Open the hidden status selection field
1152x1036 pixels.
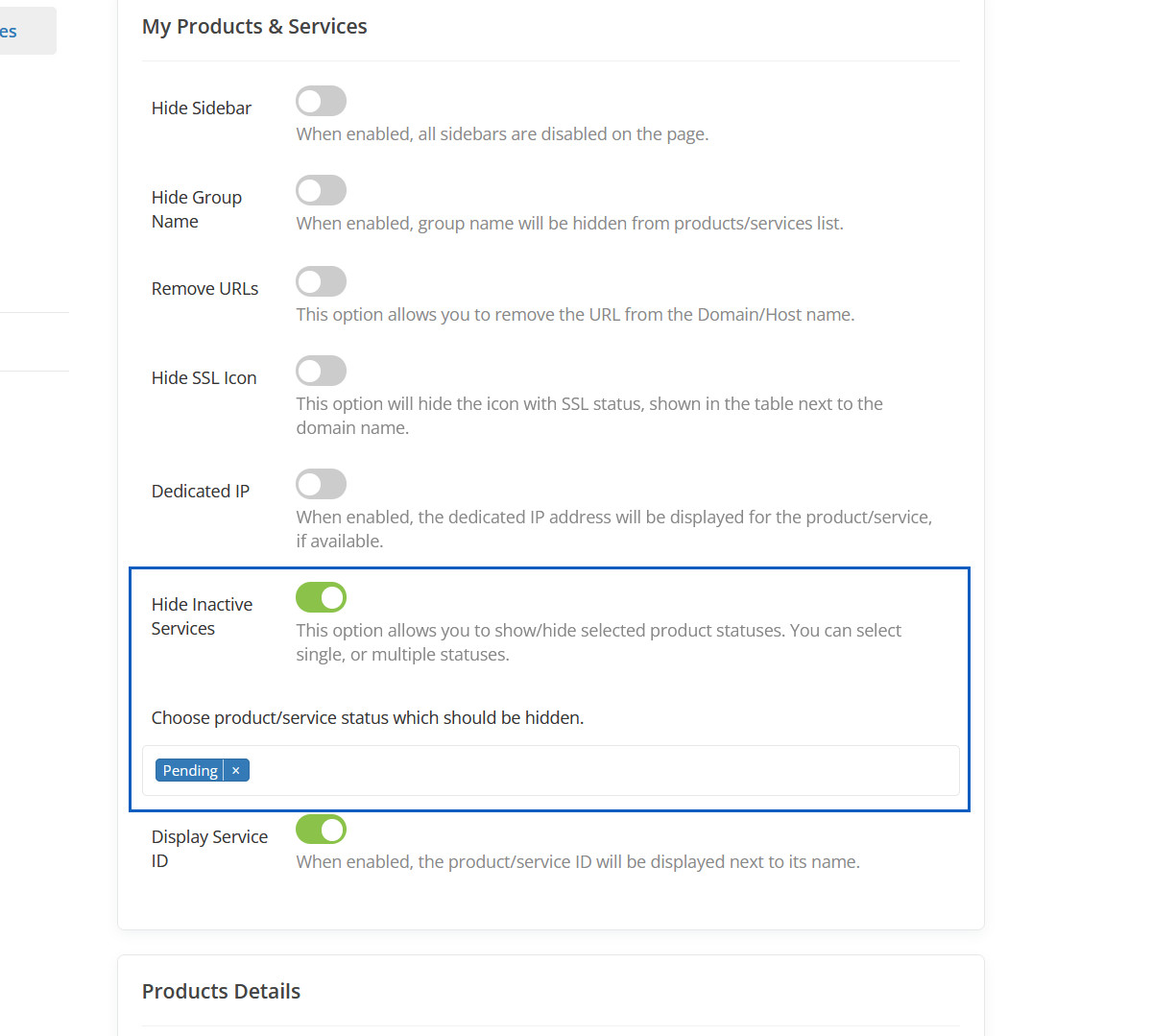click(x=595, y=770)
